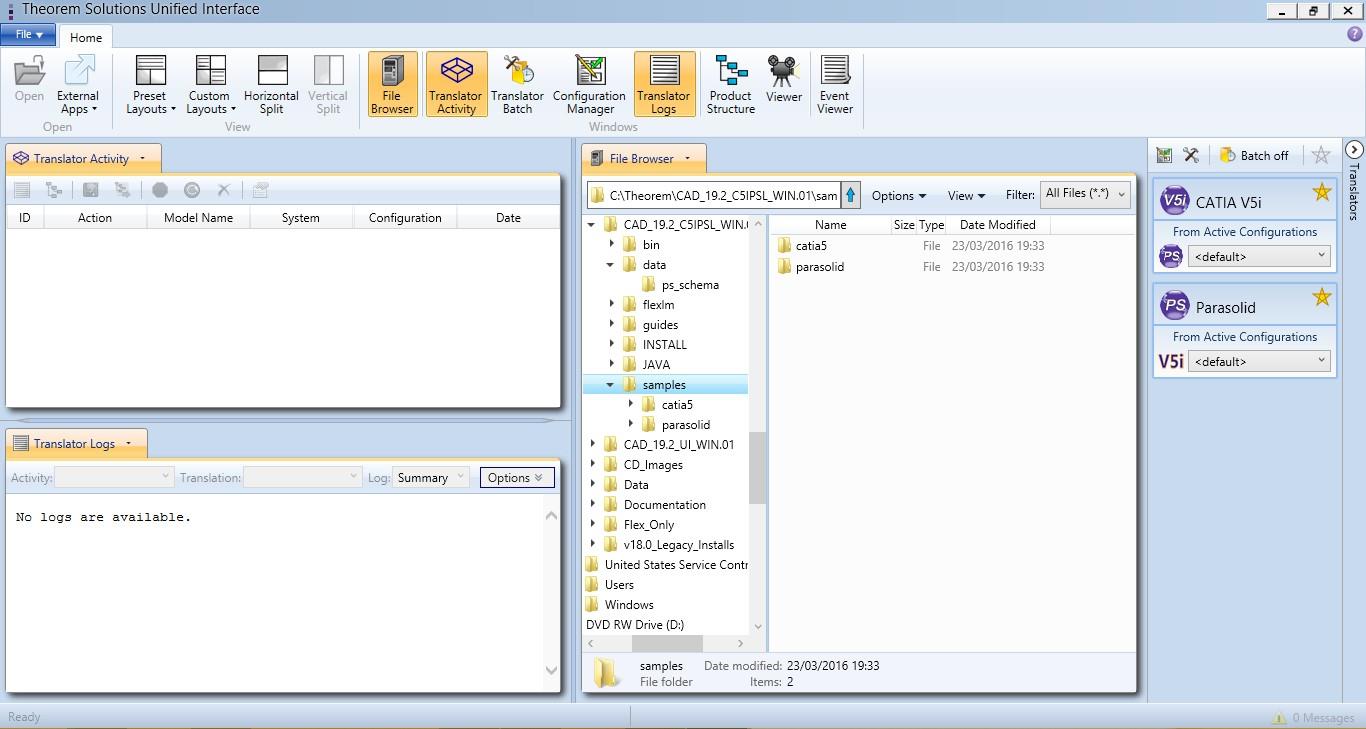Open Custom Layouts dropdown
The image size is (1366, 729).
click(210, 85)
